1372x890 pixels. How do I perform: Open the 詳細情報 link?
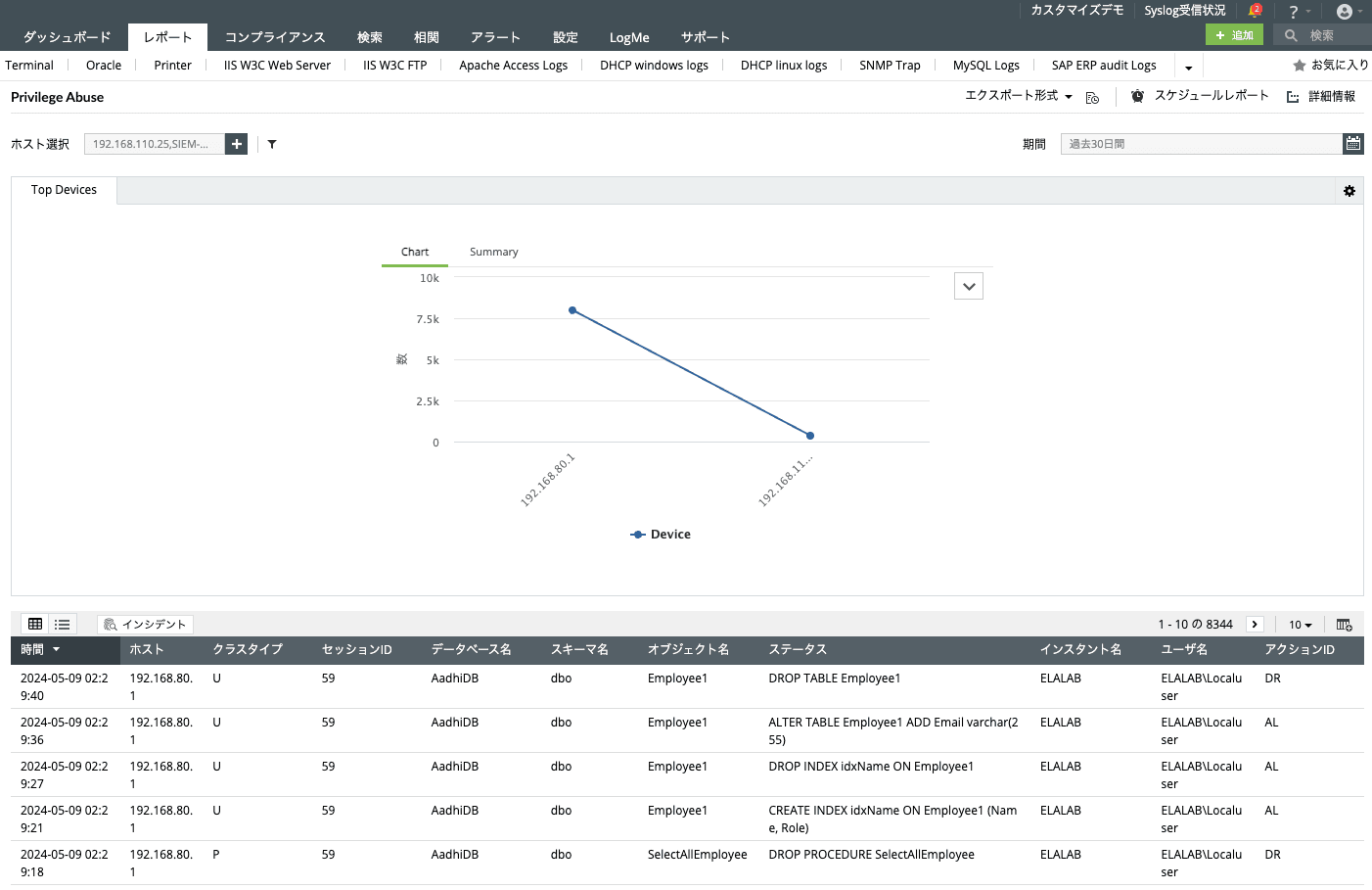pyautogui.click(x=1330, y=96)
